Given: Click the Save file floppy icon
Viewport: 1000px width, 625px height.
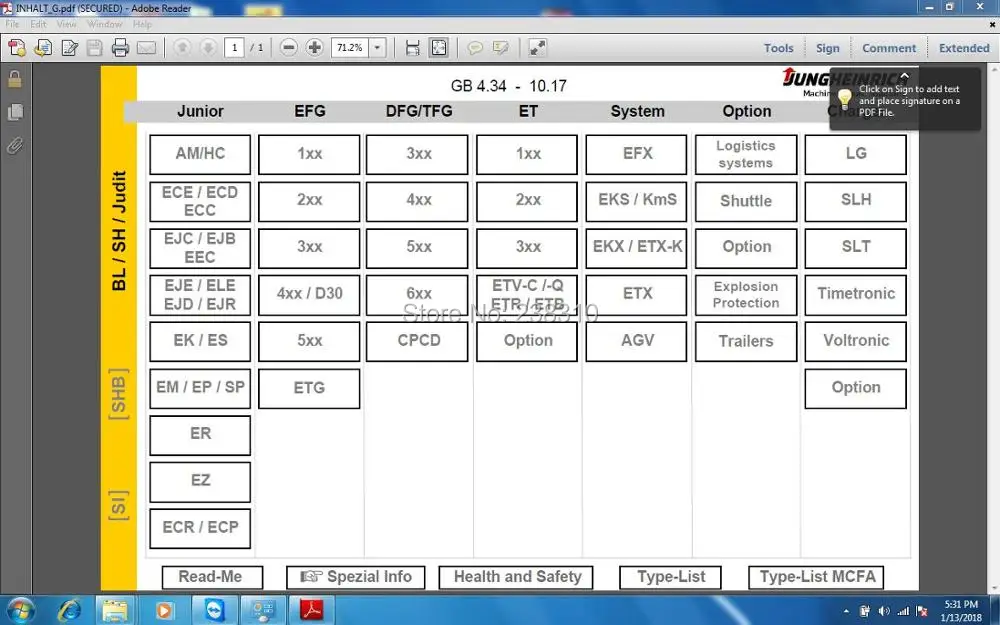Looking at the screenshot, I should 94,48.
